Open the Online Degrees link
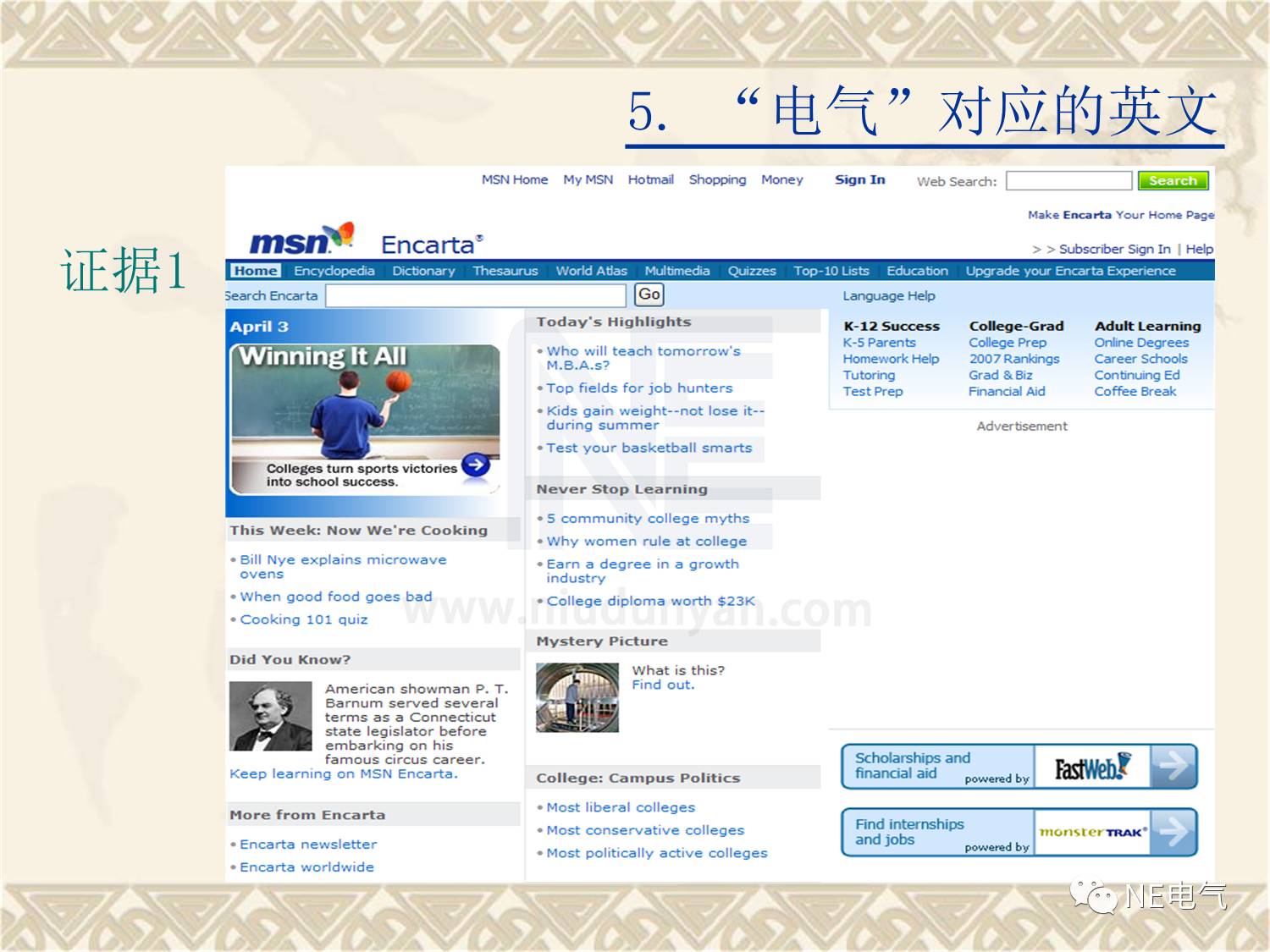The height and width of the screenshot is (952, 1270). coord(1141,343)
